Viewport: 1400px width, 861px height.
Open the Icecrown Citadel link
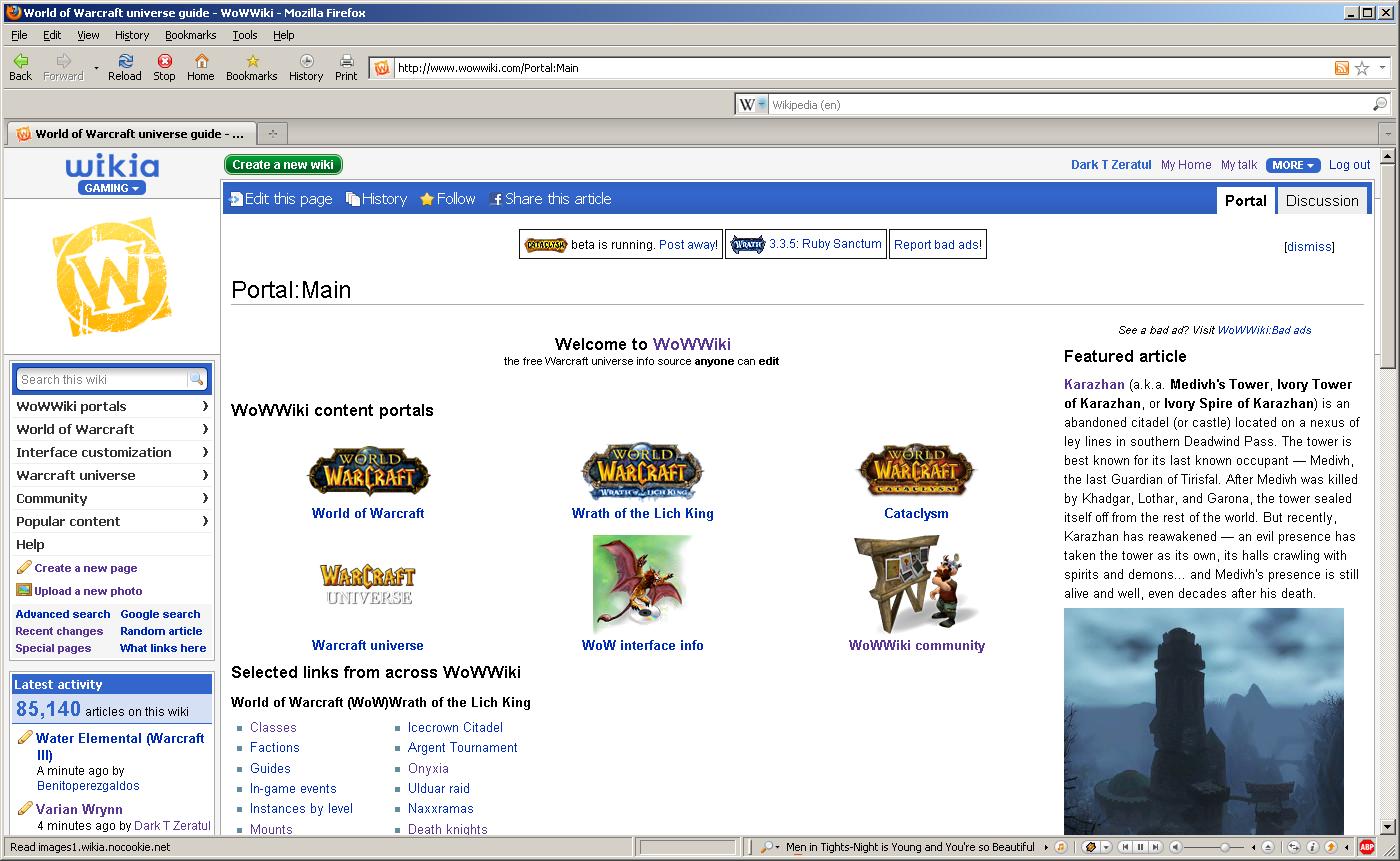(x=455, y=727)
